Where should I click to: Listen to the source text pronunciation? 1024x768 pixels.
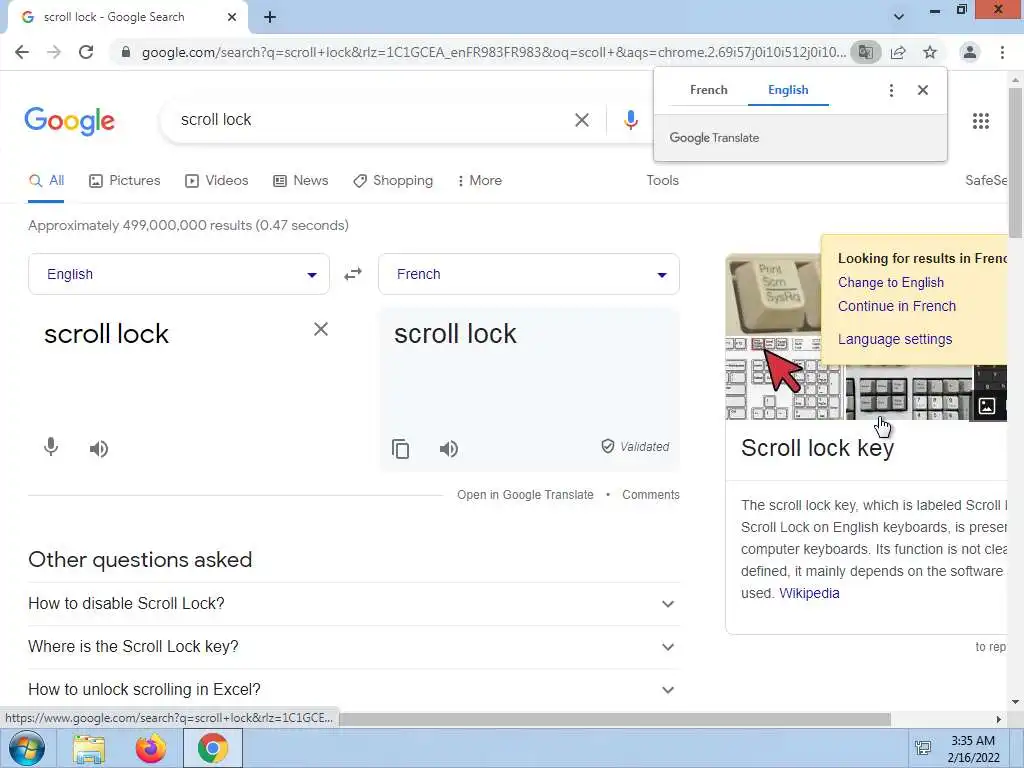pyautogui.click(x=99, y=449)
